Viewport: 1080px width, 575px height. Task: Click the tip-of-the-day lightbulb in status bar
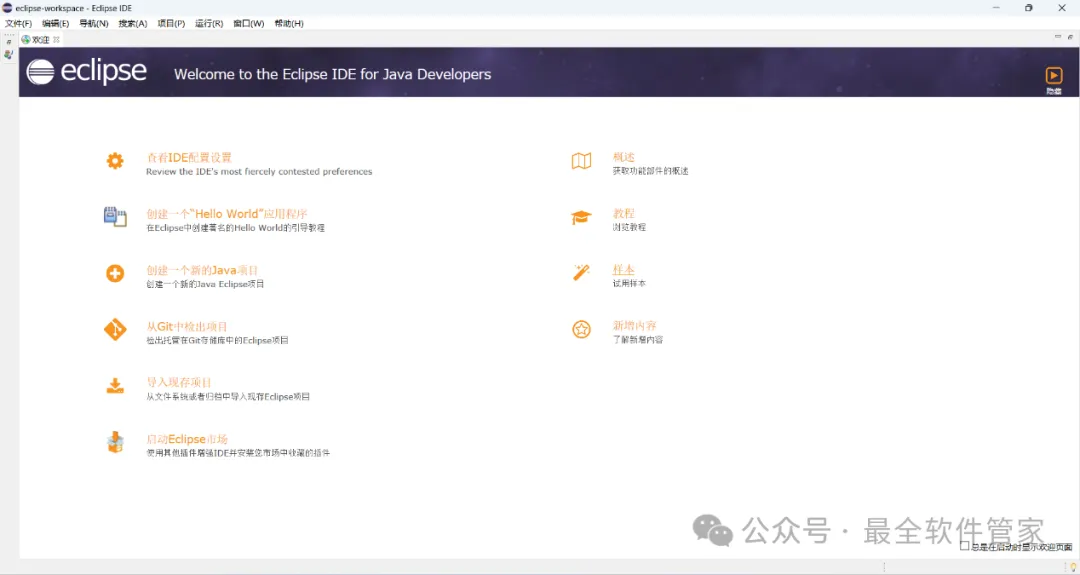[x=1073, y=567]
